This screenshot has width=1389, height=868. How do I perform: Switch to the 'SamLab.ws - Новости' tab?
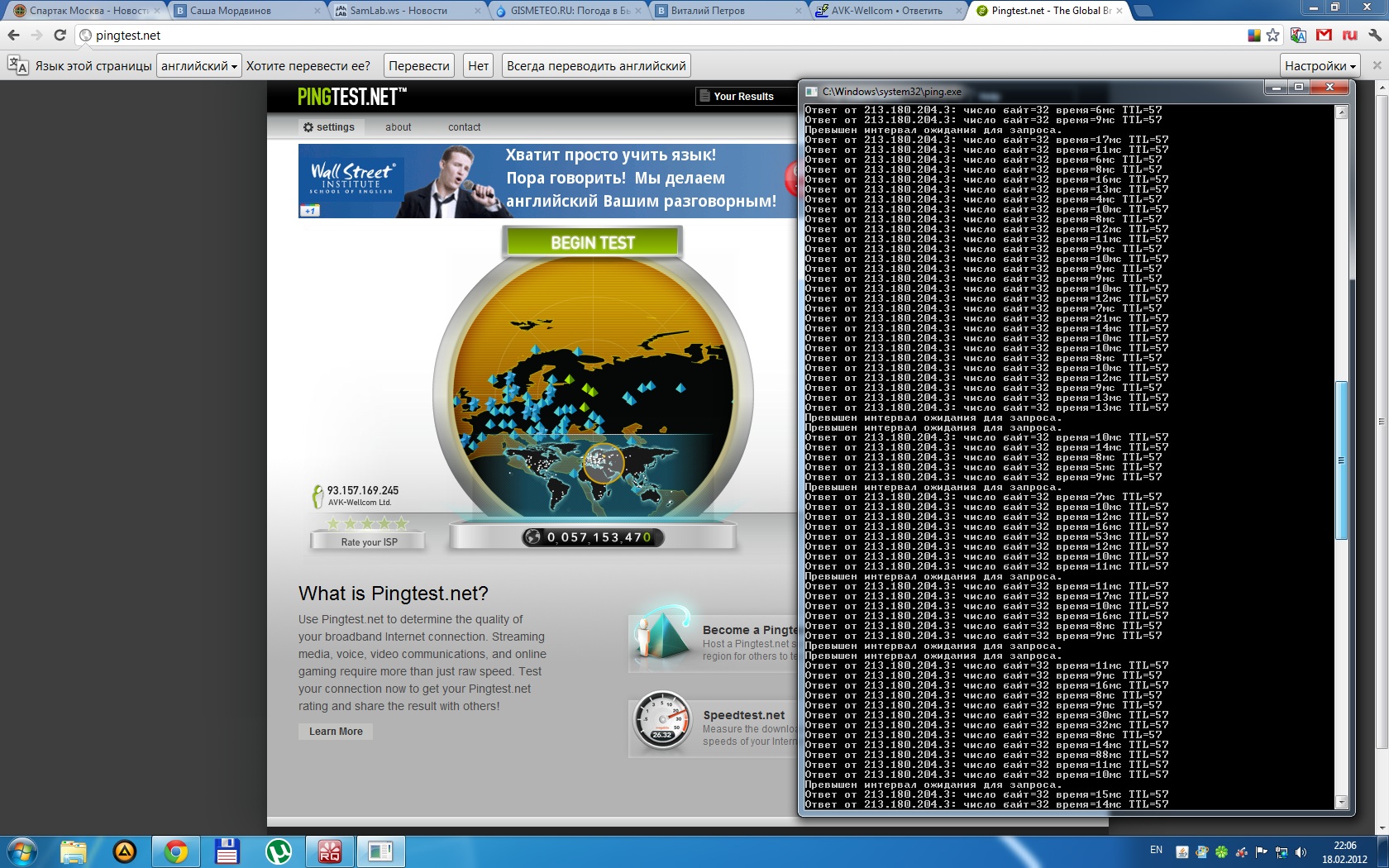(406, 11)
